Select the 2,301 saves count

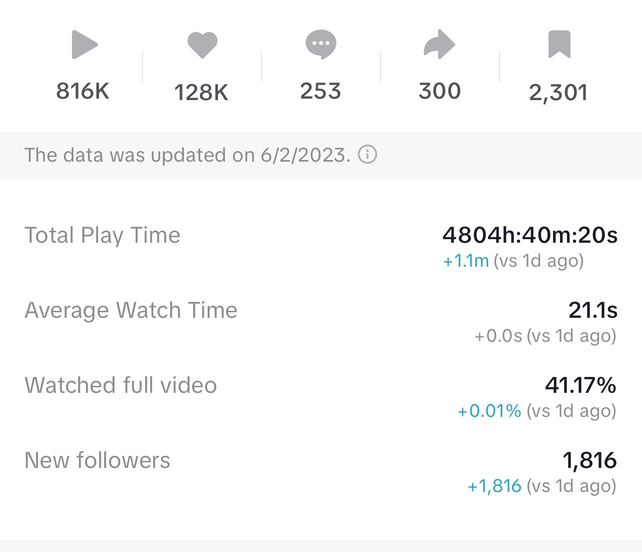click(558, 93)
